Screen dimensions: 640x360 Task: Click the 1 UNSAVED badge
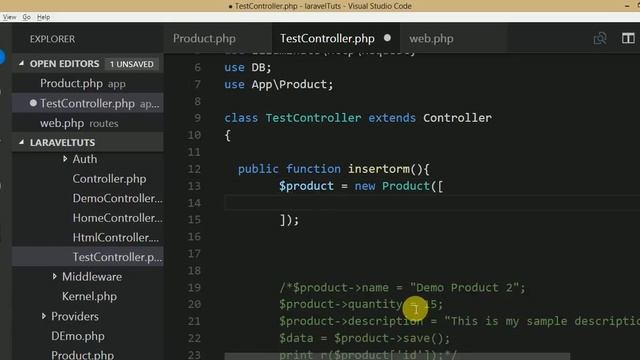coord(131,64)
